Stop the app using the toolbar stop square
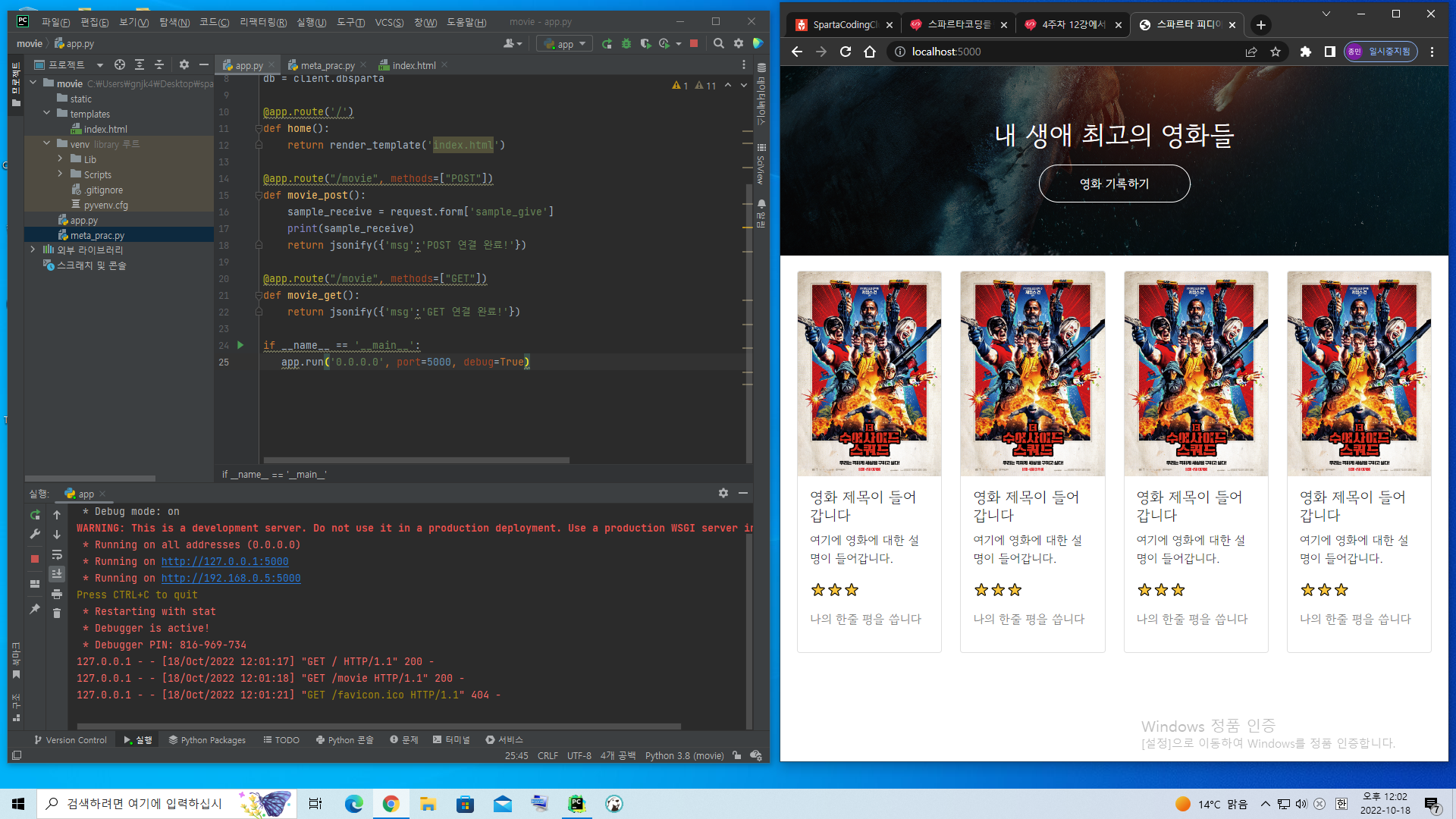The width and height of the screenshot is (1456, 819). pos(694,44)
